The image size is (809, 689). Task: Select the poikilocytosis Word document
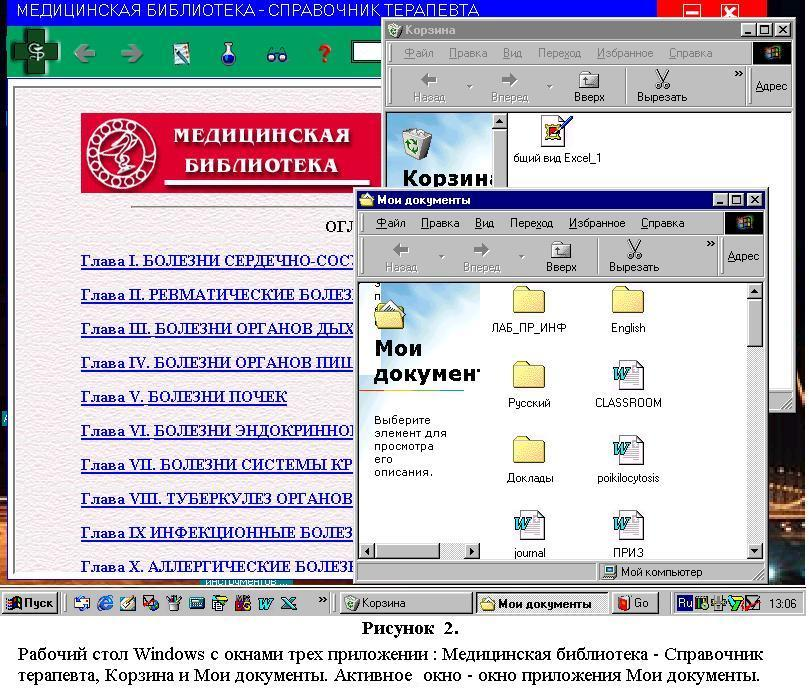tap(628, 460)
